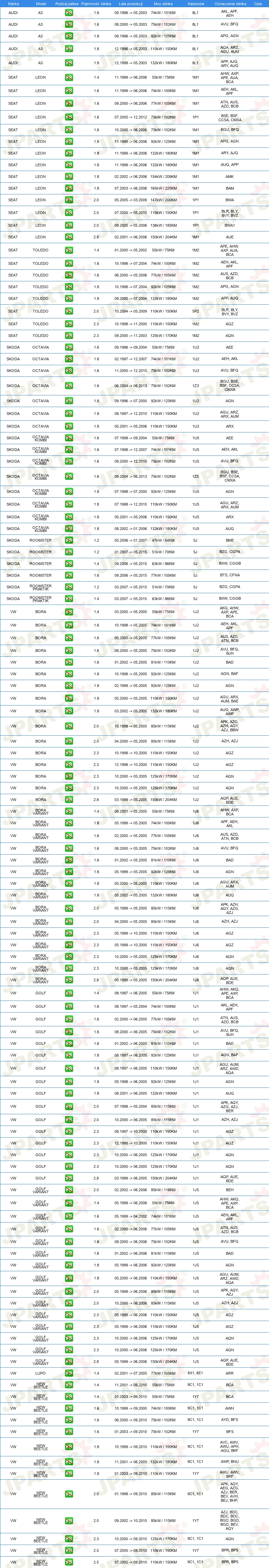Image resolution: width=269 pixels, height=1568 pixels.
Task: Click the AYD, BFS engine code cell
Action: tap(229, 1420)
